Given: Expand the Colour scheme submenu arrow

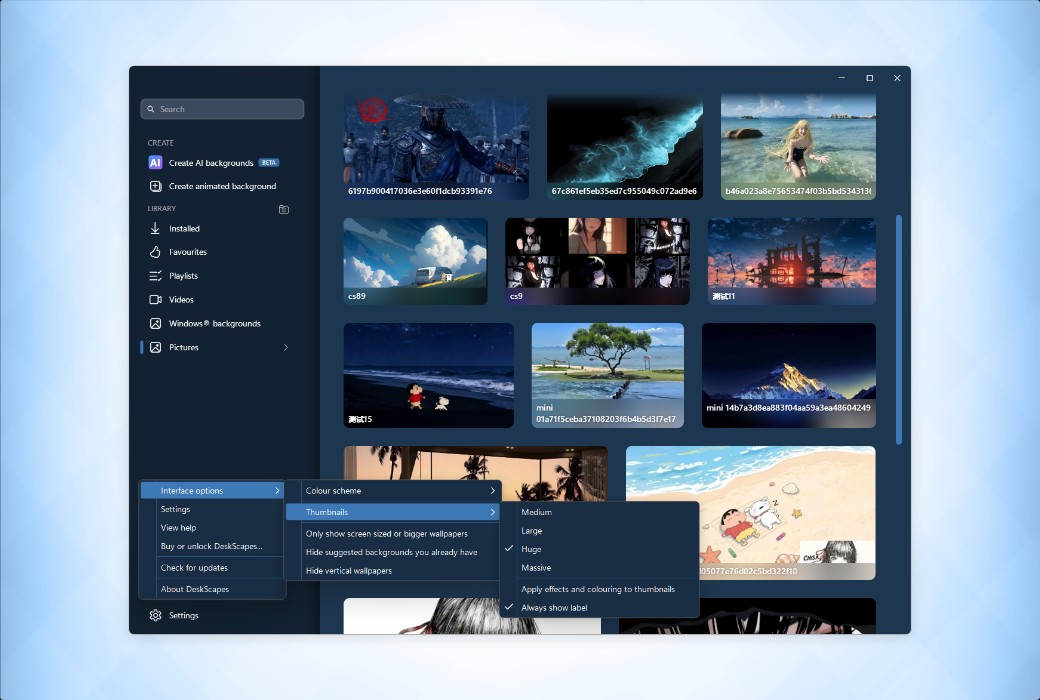Looking at the screenshot, I should click(493, 491).
